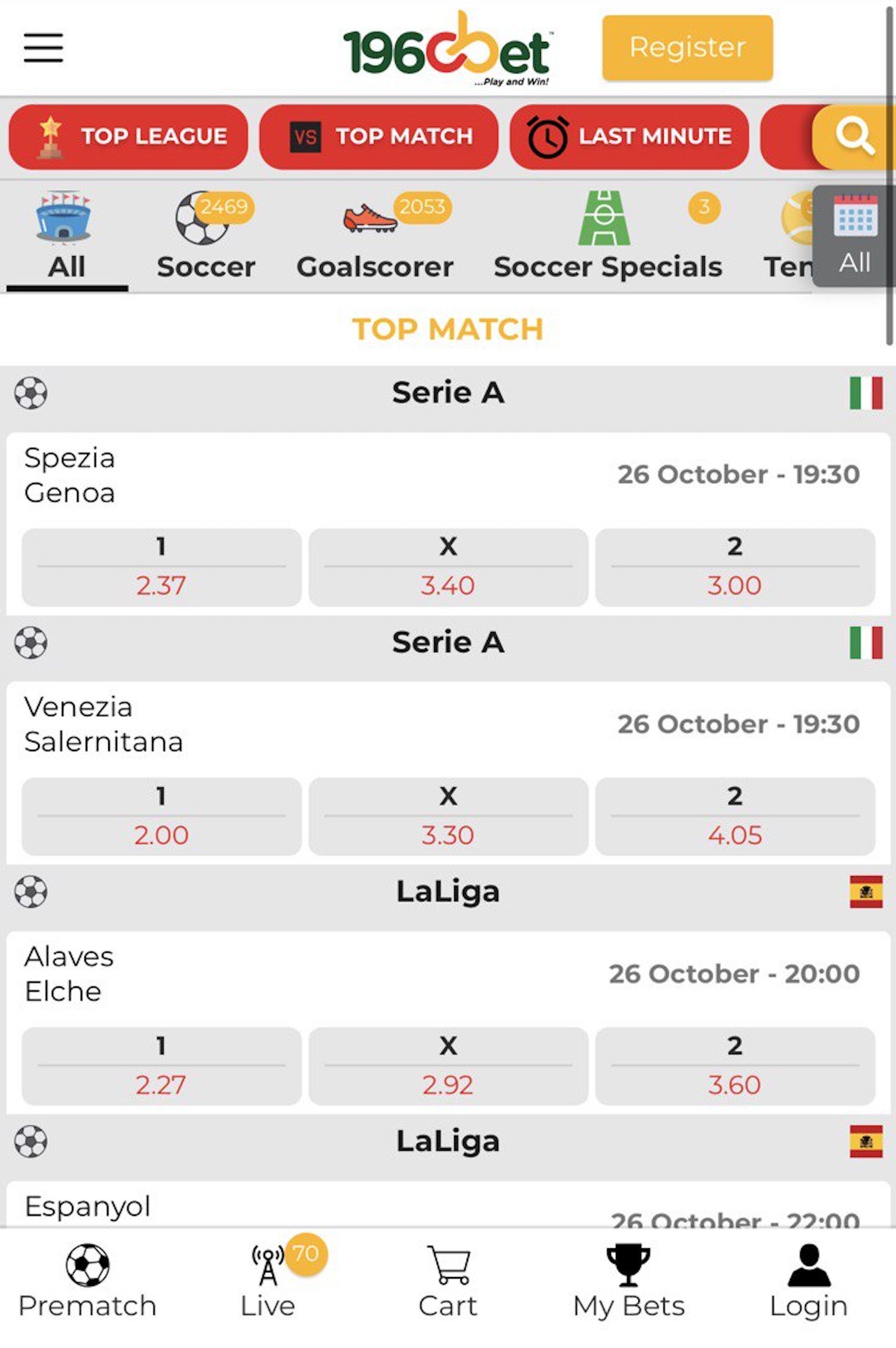Open the hamburger menu

click(x=43, y=48)
